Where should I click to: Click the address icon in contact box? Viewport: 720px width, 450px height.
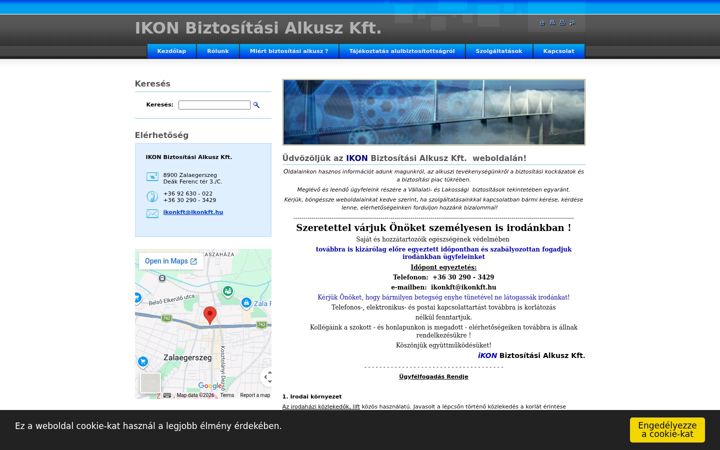point(152,177)
